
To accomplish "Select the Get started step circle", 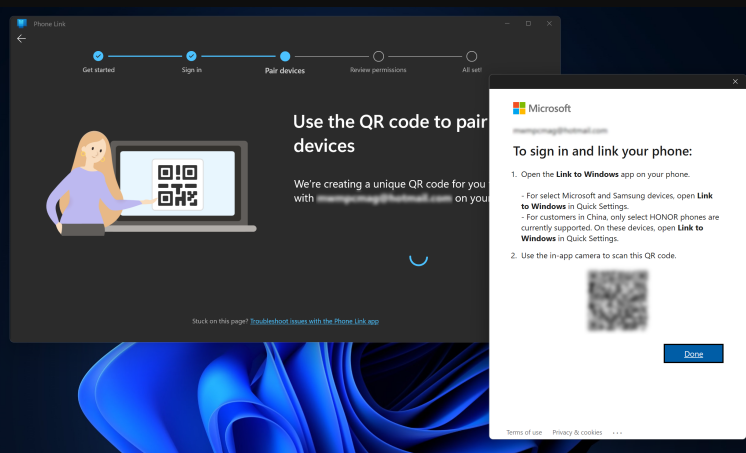I will tap(98, 56).
